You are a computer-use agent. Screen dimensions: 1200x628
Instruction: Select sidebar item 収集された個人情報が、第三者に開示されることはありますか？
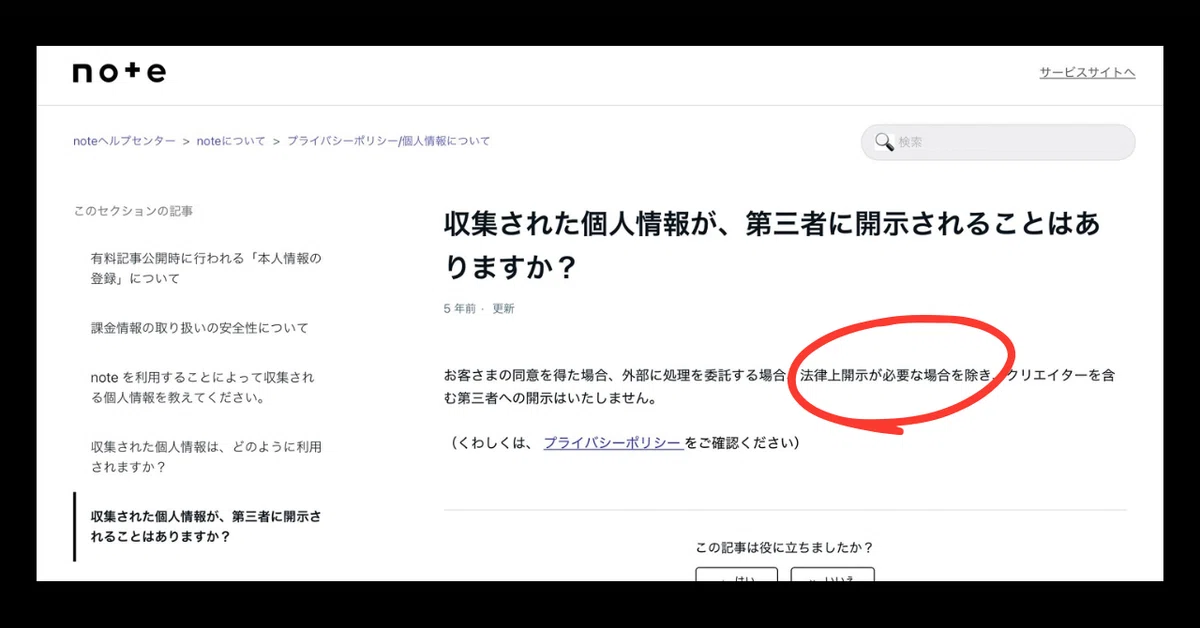tap(206, 527)
